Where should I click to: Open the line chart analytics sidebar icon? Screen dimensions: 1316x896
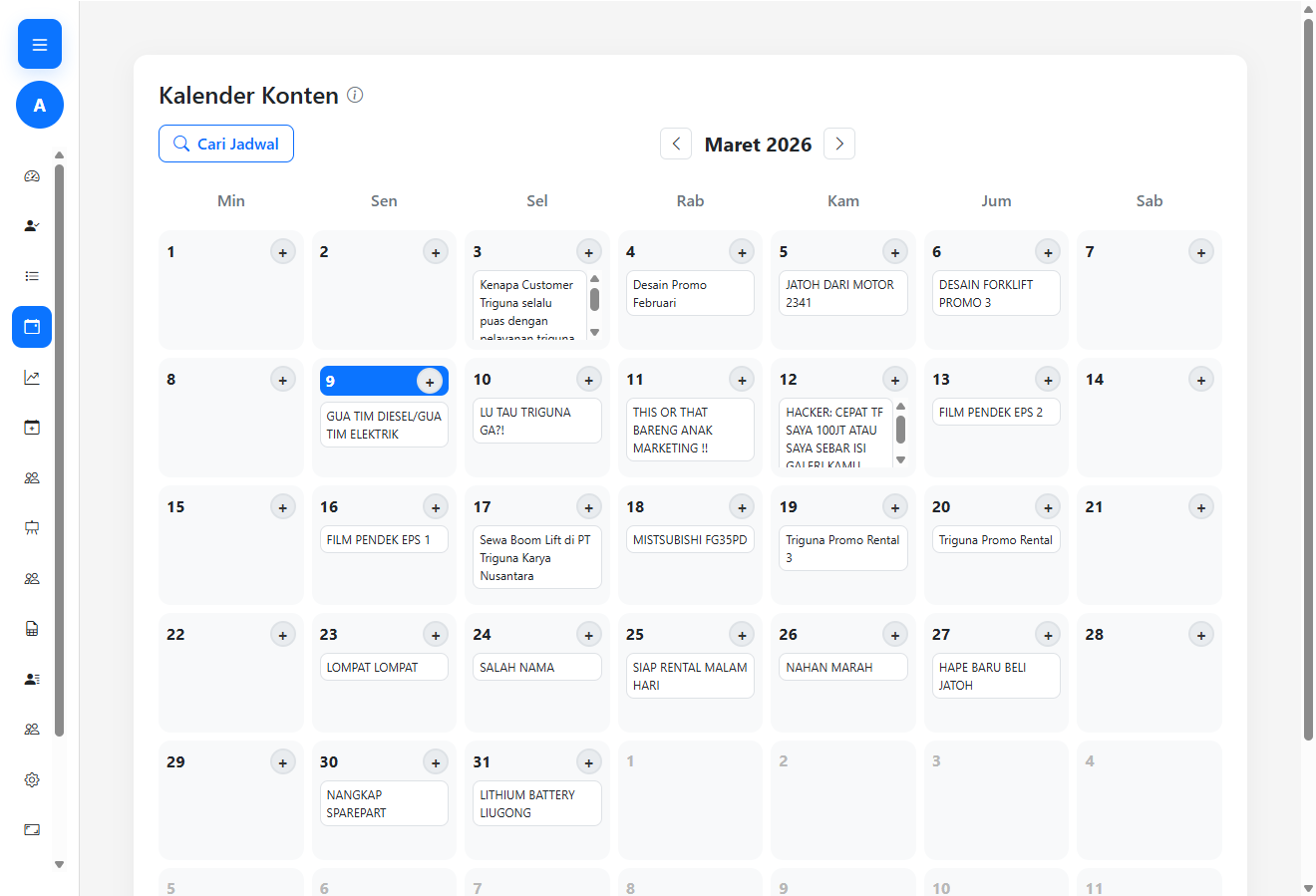coord(32,378)
